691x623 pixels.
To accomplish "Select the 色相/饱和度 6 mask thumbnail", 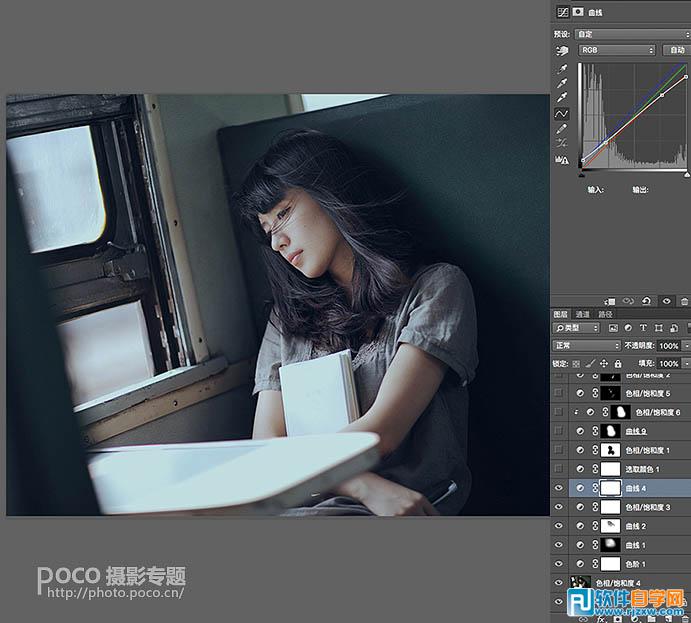I will (x=620, y=412).
